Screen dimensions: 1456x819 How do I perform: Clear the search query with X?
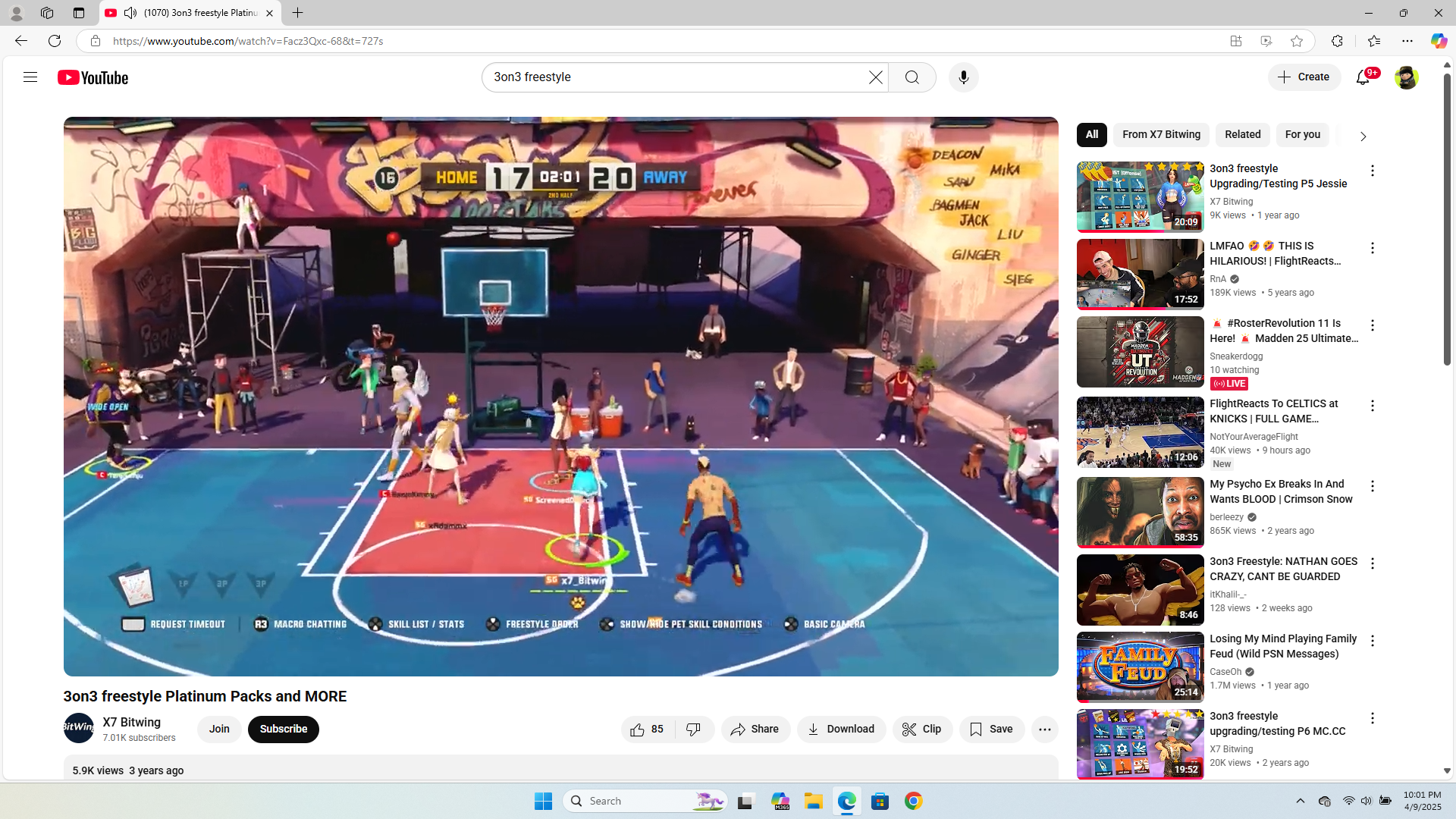(876, 77)
